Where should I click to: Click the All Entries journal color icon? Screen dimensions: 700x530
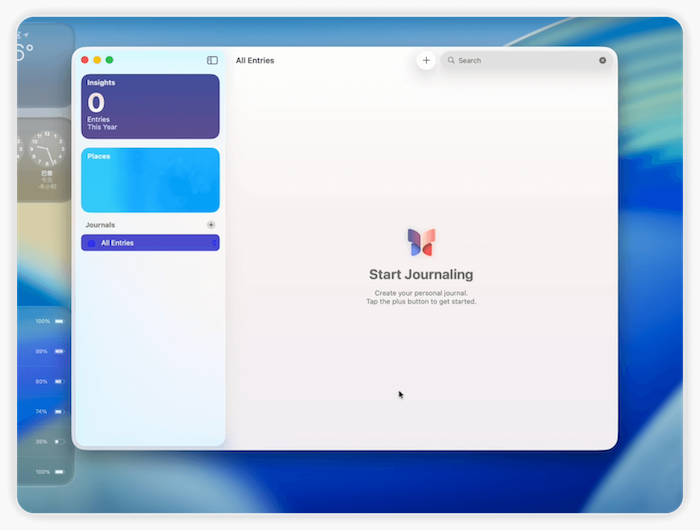pos(92,243)
